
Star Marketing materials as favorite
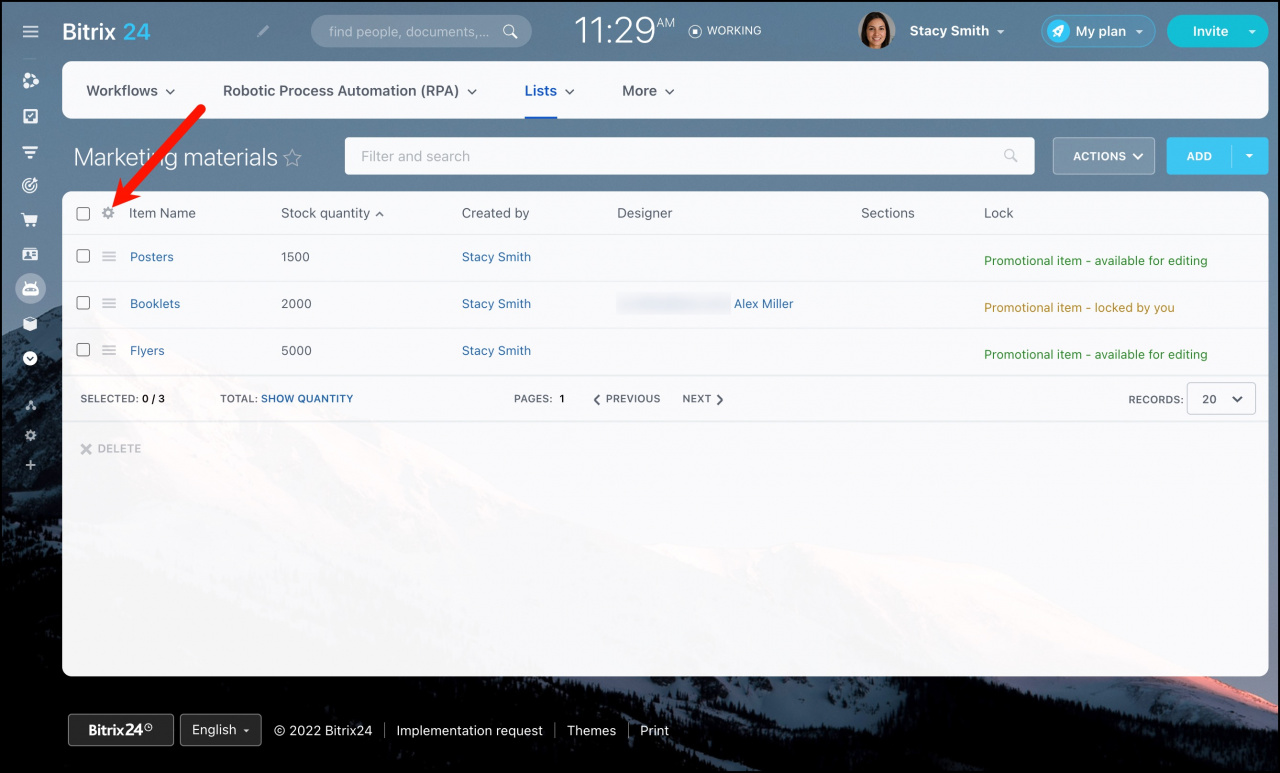tap(292, 157)
